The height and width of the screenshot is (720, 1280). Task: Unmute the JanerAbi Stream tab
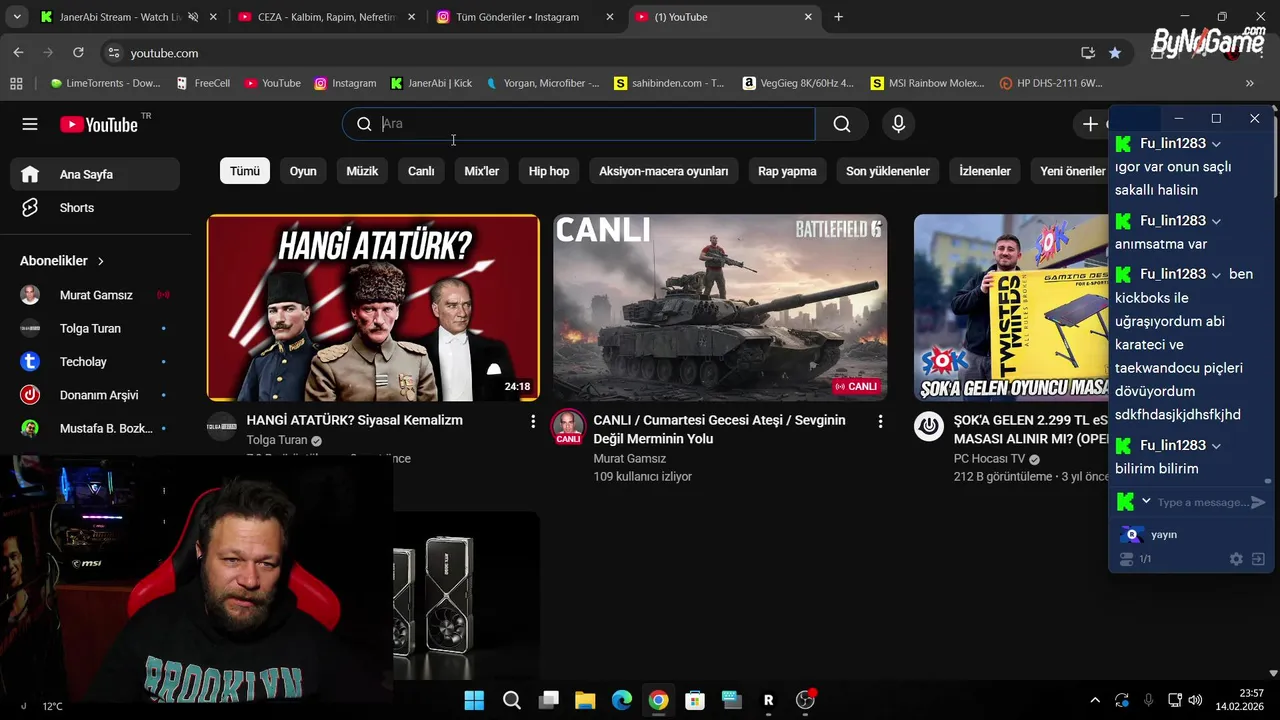[x=193, y=17]
